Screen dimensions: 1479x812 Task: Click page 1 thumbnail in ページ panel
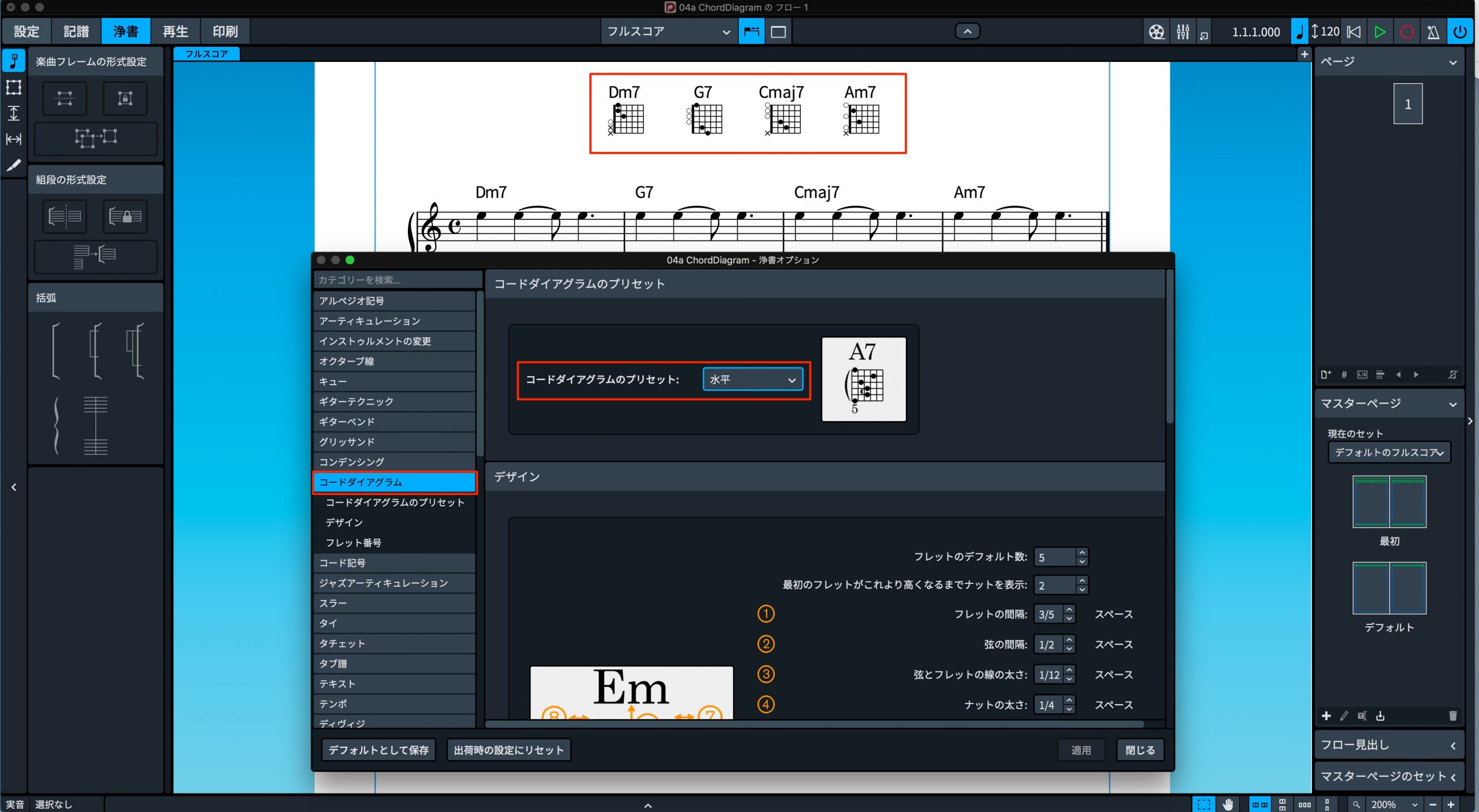[x=1407, y=104]
